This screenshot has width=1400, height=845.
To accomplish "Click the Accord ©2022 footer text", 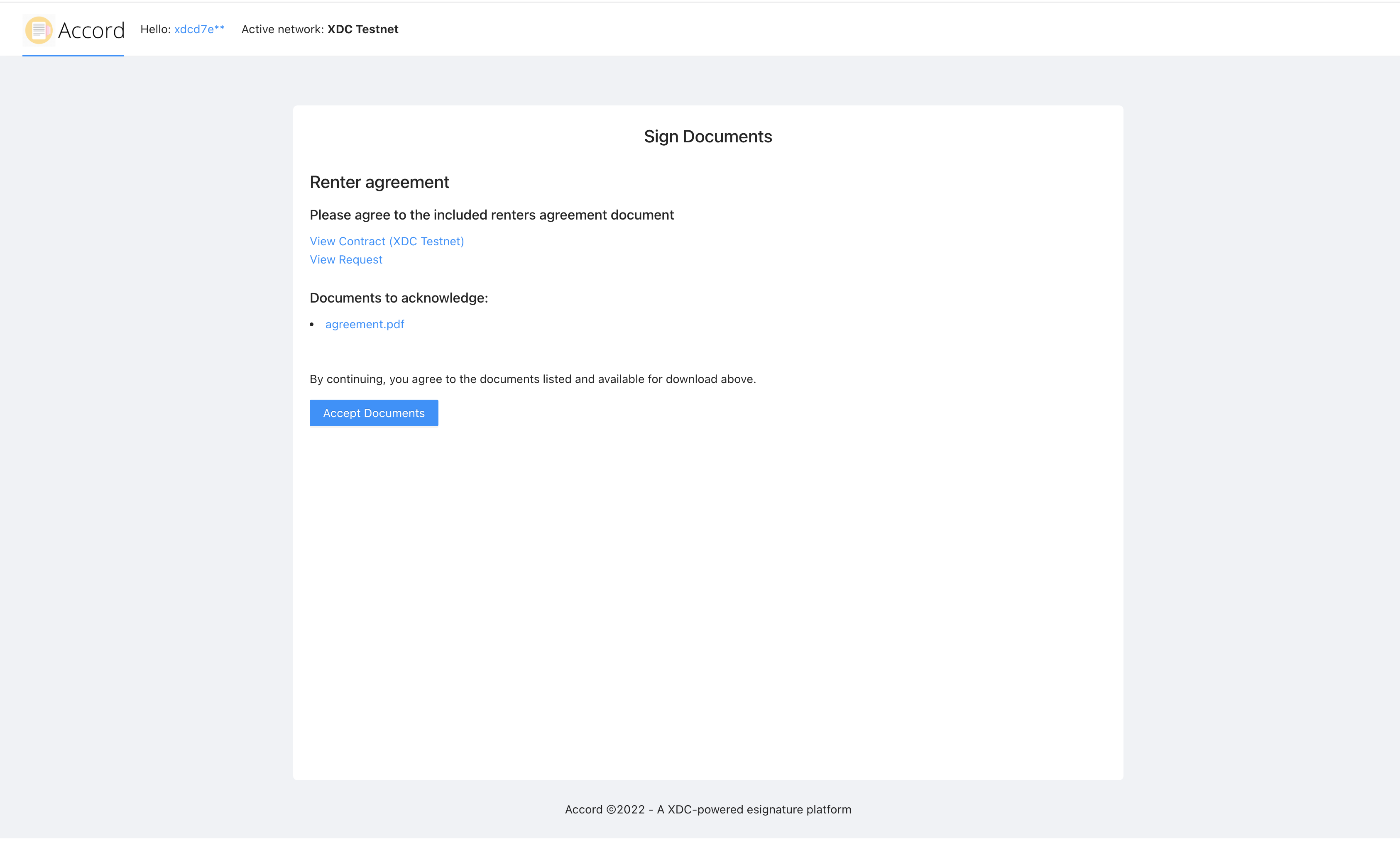I will (x=605, y=809).
